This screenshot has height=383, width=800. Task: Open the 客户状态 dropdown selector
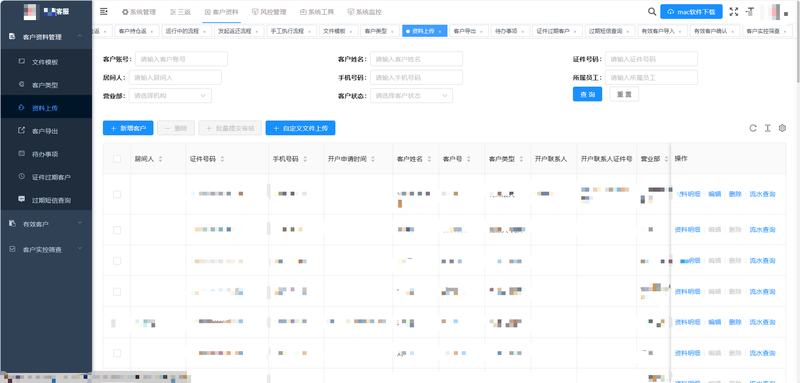click(411, 95)
